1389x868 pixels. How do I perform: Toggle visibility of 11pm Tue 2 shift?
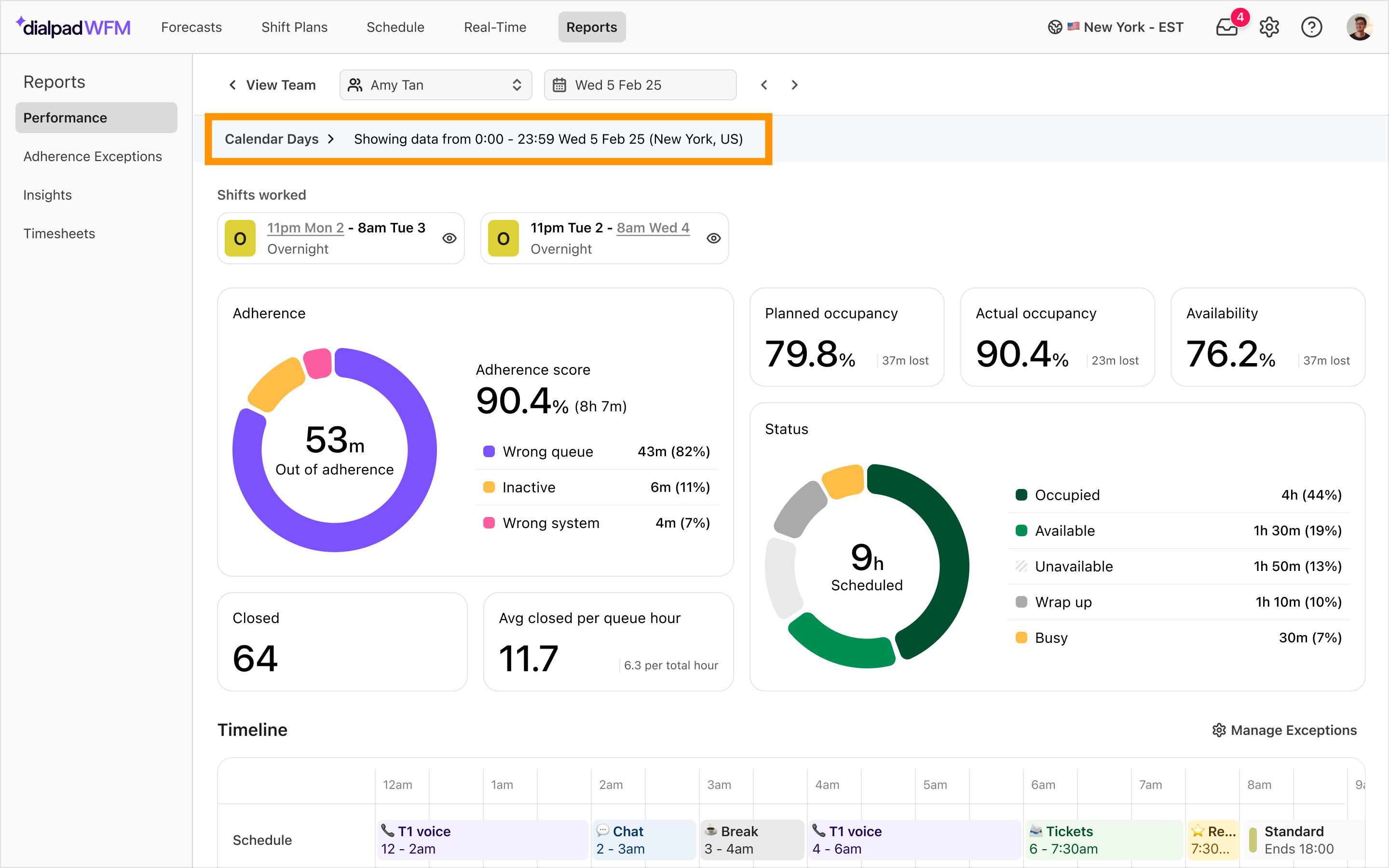[713, 238]
